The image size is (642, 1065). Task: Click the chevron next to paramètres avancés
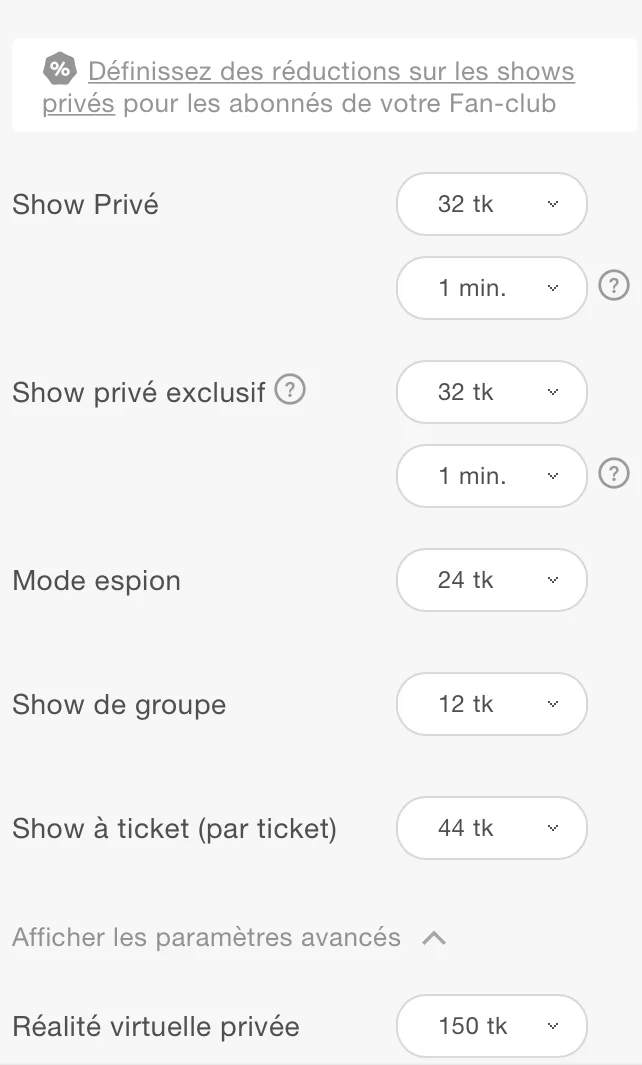coord(434,938)
